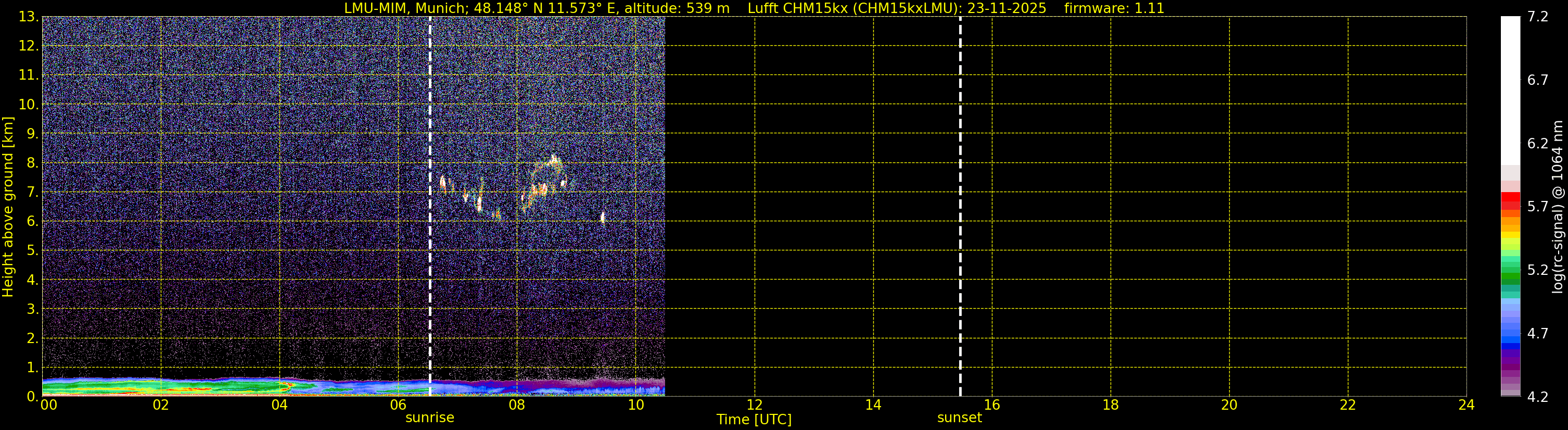This screenshot has width=1568, height=430.
Task: Click the 4.2 value on the colorbar
Action: 1538,397
